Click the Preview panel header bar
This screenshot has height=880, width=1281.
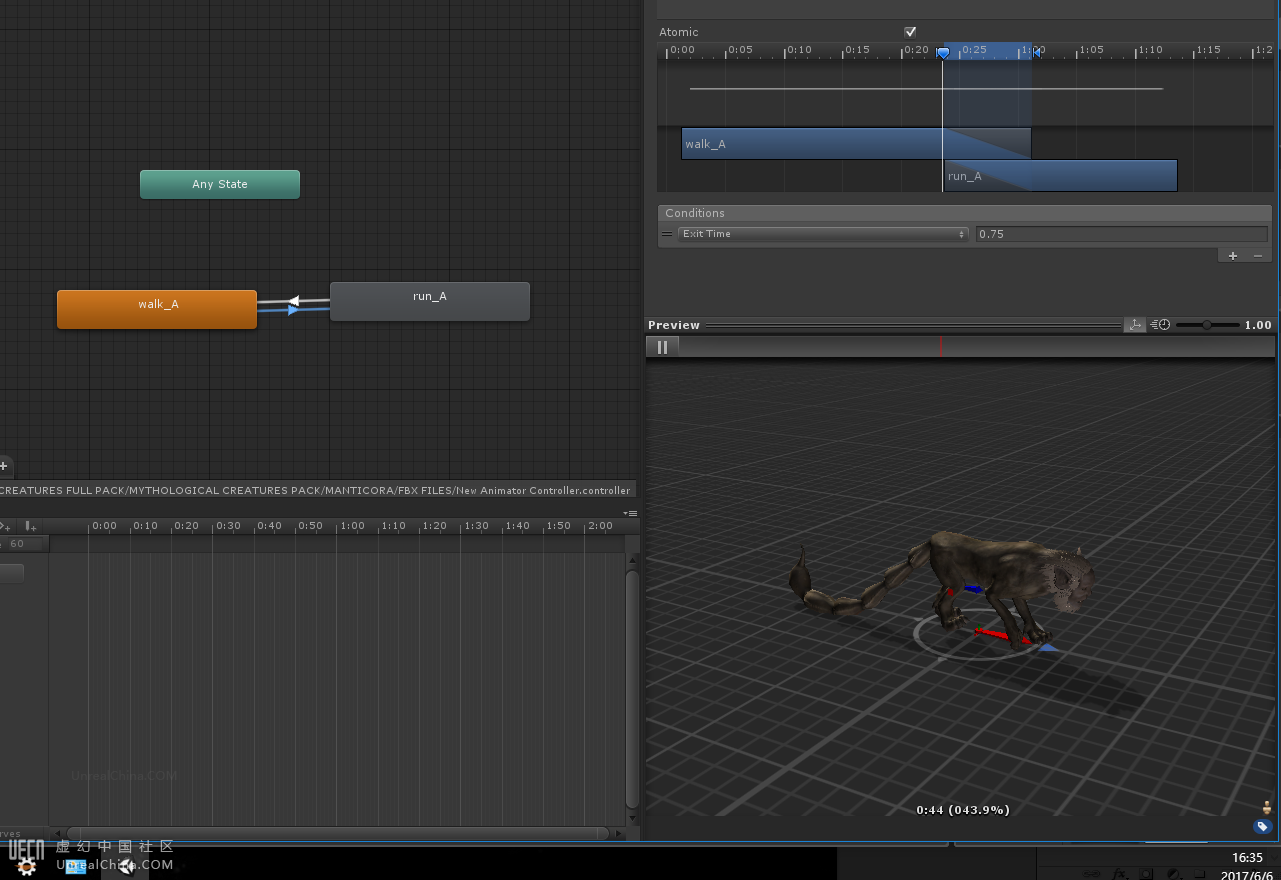(884, 325)
